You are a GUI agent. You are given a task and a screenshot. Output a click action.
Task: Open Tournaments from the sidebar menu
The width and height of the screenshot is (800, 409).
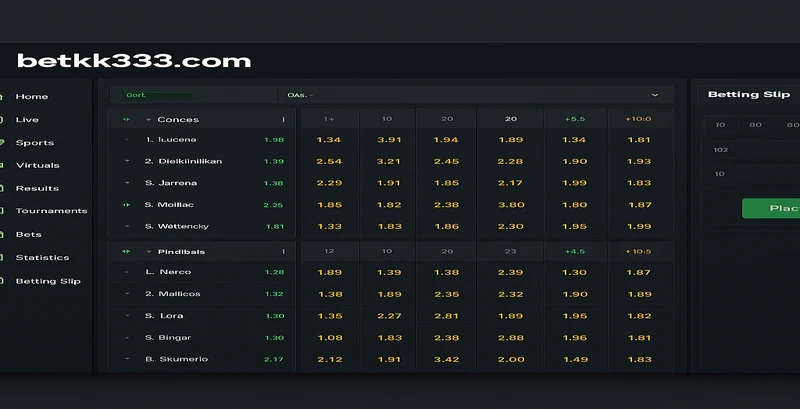point(51,211)
